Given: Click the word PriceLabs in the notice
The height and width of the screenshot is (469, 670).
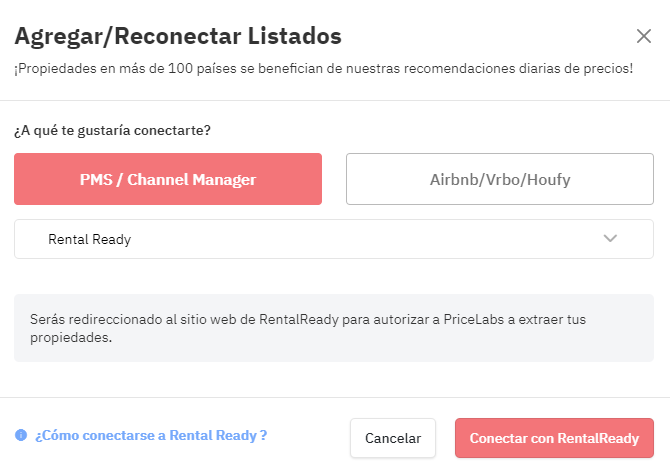Looking at the screenshot, I should pos(474,319).
